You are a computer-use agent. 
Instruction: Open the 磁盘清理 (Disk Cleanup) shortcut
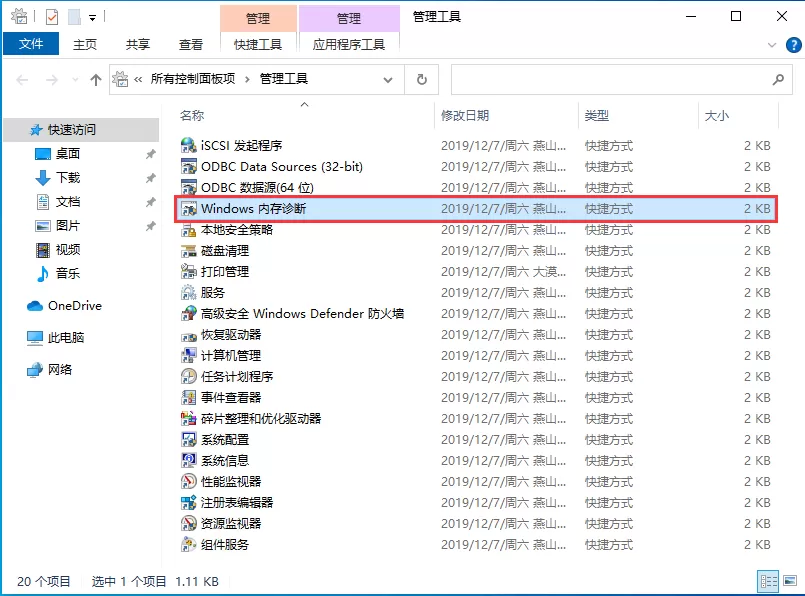(x=230, y=250)
